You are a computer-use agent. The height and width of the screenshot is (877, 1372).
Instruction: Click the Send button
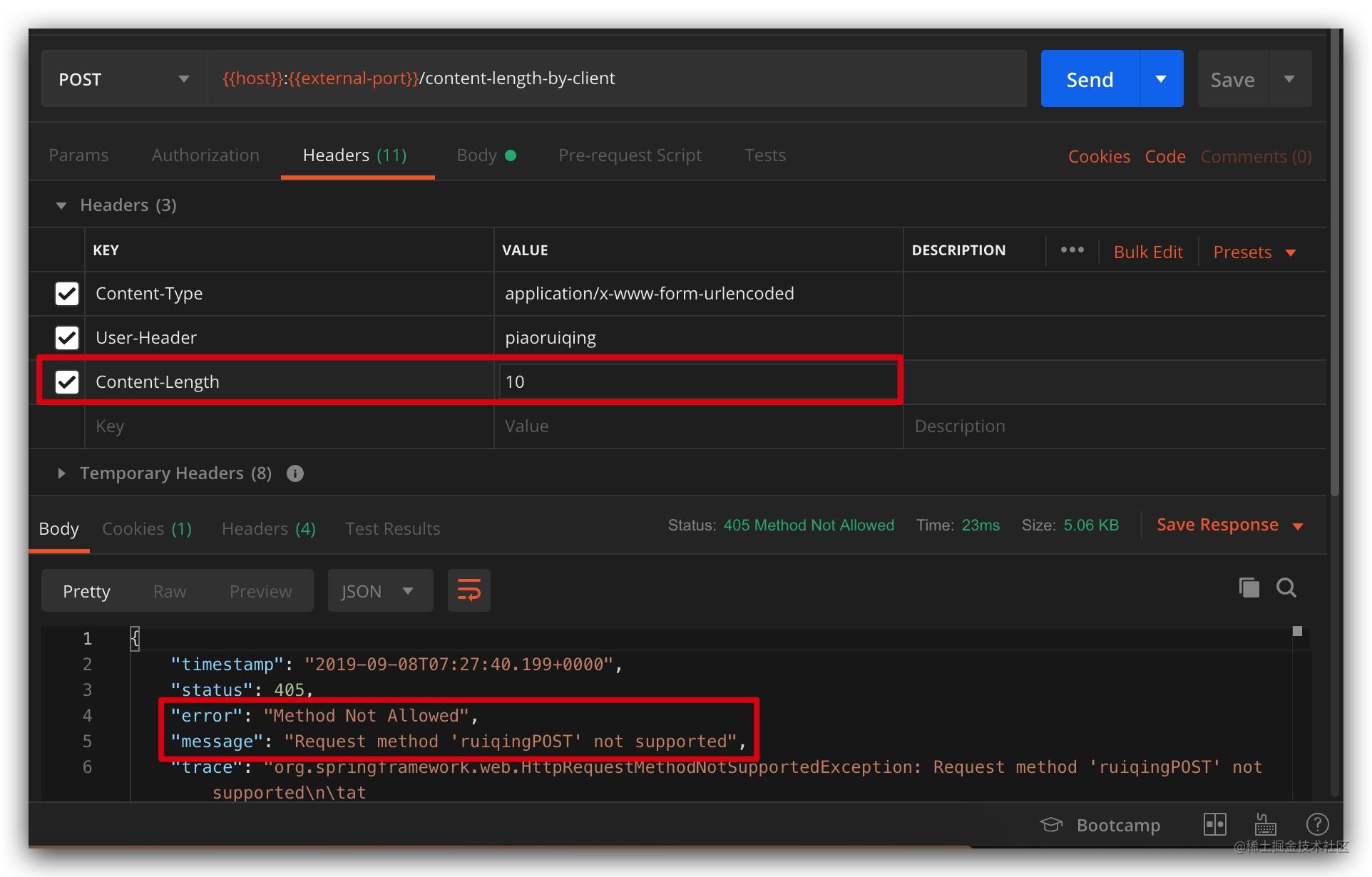click(1089, 78)
